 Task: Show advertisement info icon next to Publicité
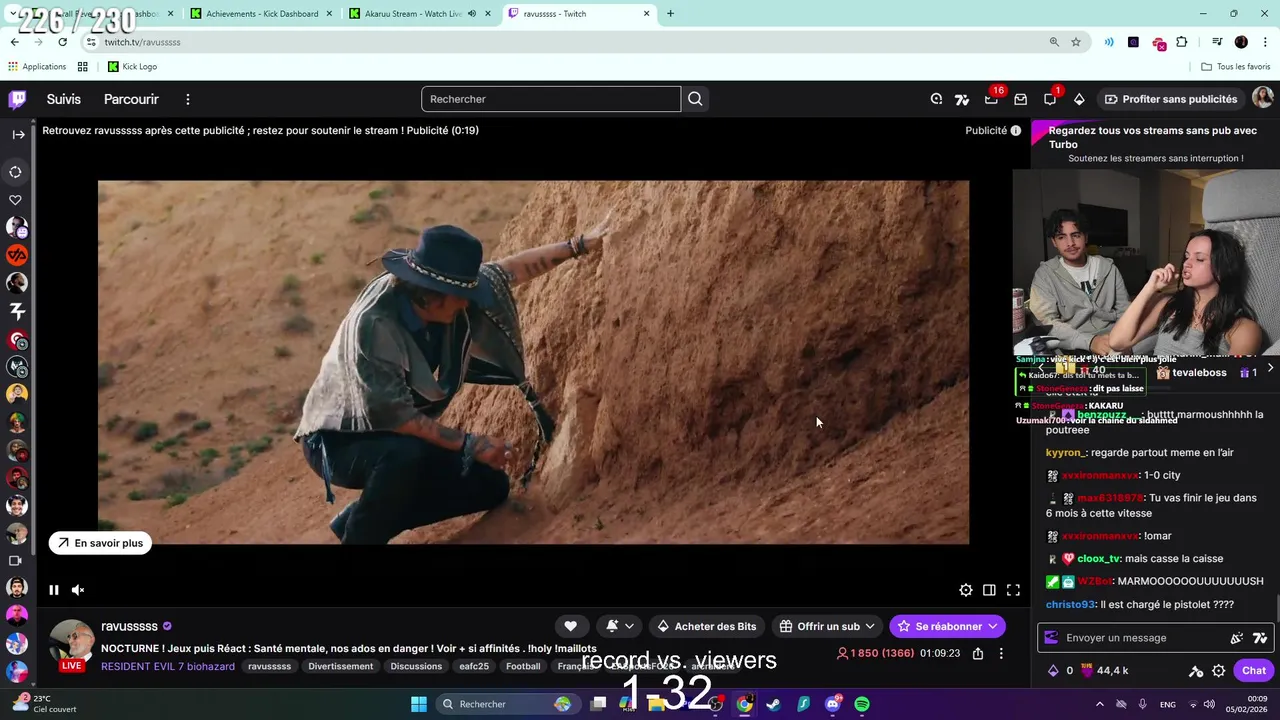pyautogui.click(x=1015, y=130)
